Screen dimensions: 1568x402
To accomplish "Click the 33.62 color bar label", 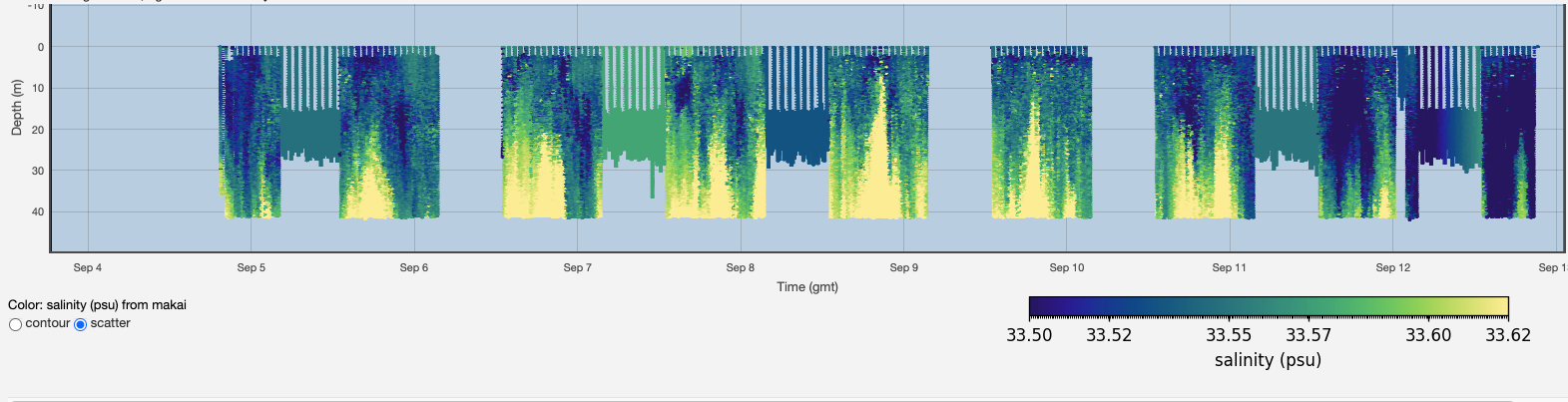I will (1507, 335).
